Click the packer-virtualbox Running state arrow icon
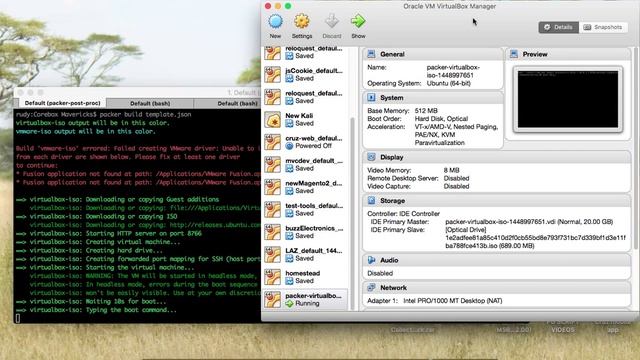Viewport: 640px width, 360px height. pos(289,303)
